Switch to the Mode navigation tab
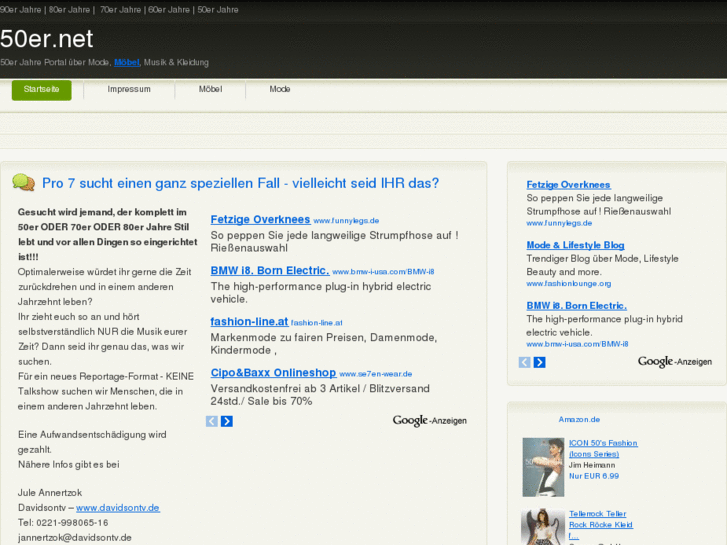 pyautogui.click(x=280, y=89)
